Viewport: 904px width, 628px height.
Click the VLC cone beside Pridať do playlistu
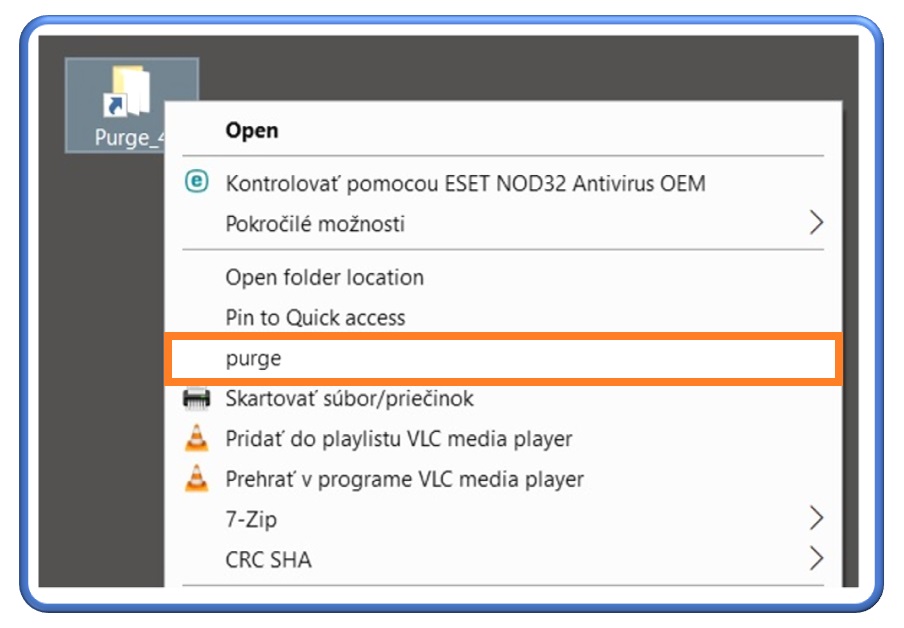197,438
